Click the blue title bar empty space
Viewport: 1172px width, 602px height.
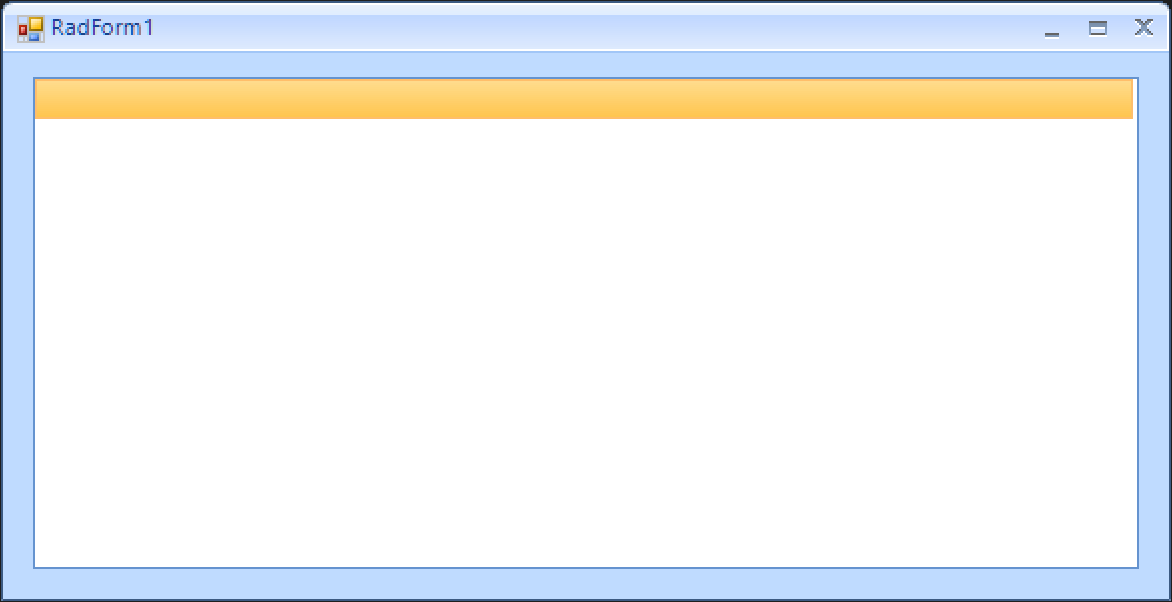point(598,30)
